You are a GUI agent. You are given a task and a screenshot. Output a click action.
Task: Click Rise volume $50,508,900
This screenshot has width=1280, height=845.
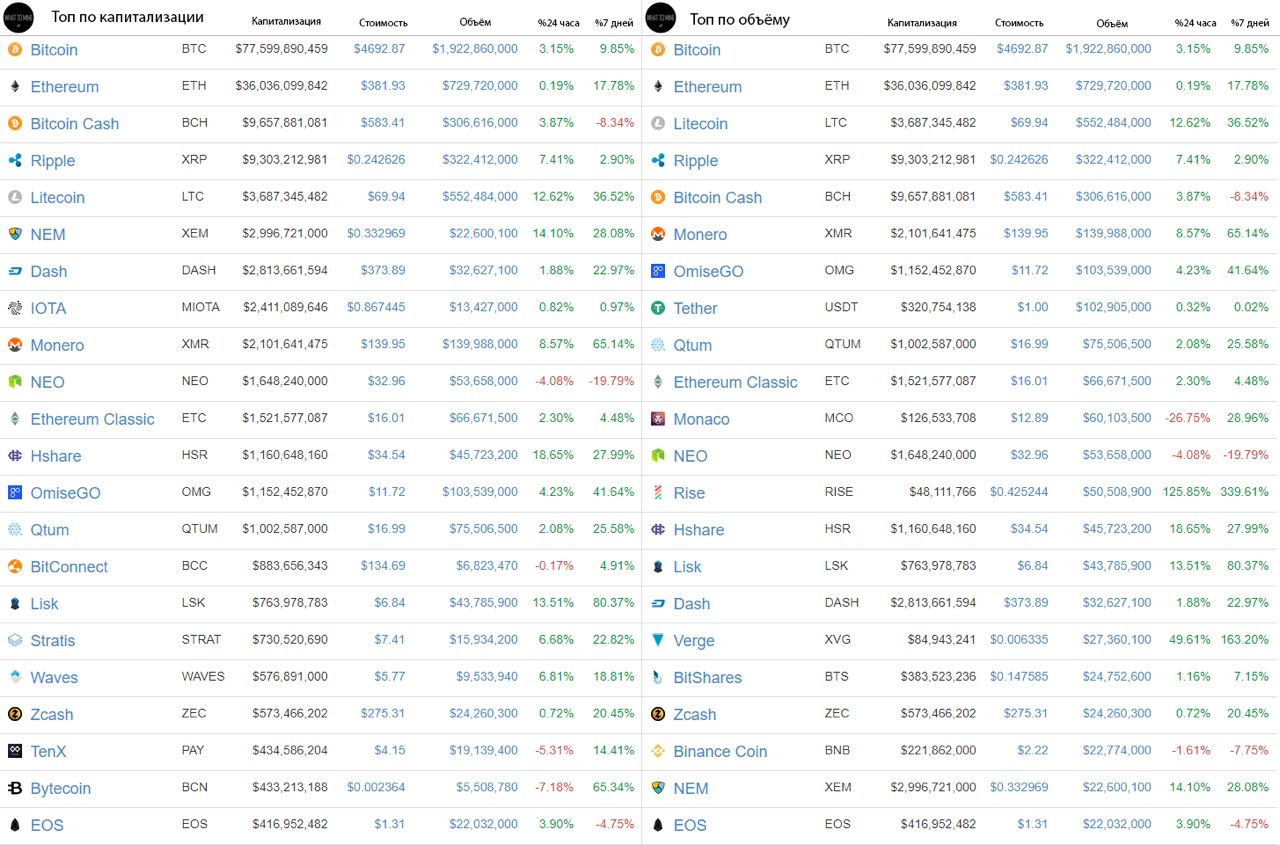[1117, 492]
